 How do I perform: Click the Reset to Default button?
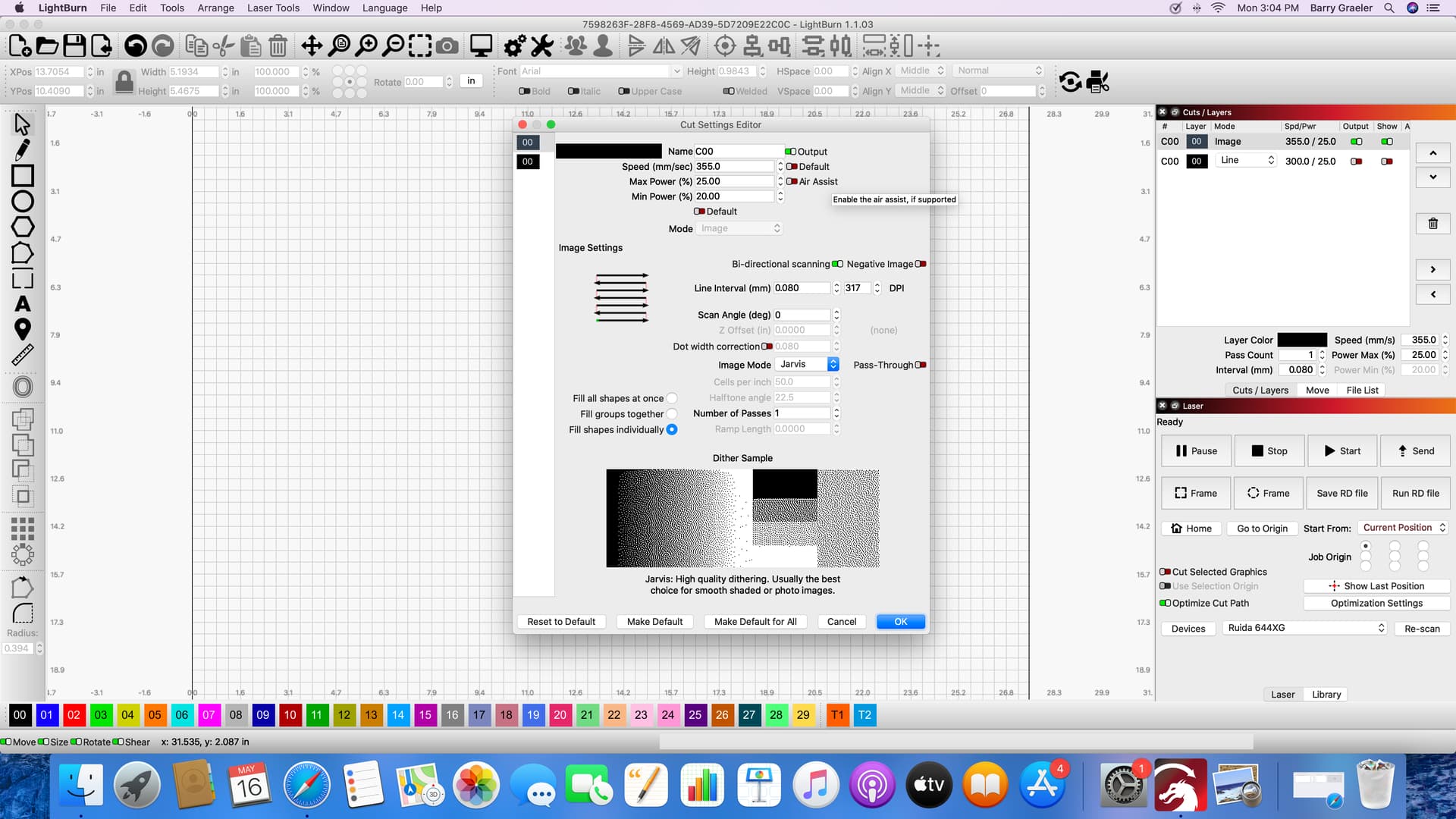tap(561, 621)
